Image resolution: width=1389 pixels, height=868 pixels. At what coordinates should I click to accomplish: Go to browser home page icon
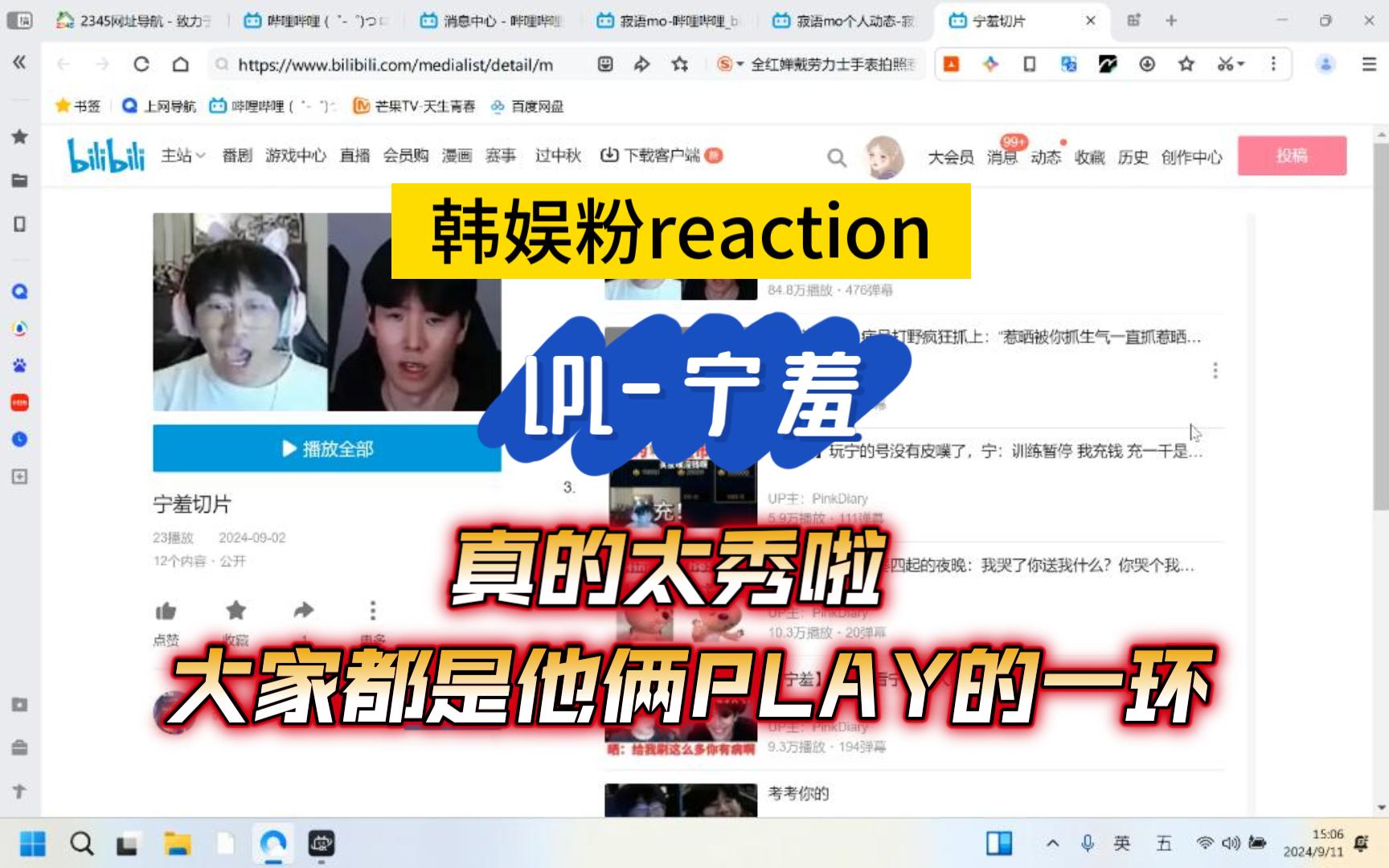(181, 64)
